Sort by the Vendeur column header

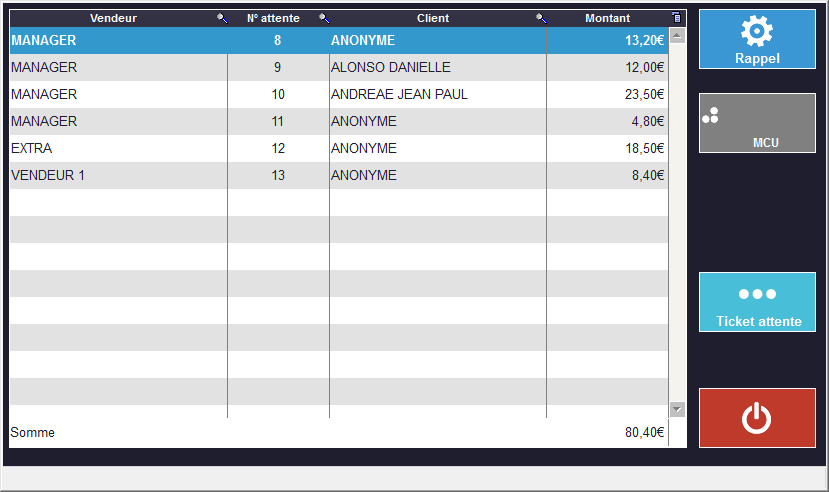pos(113,18)
